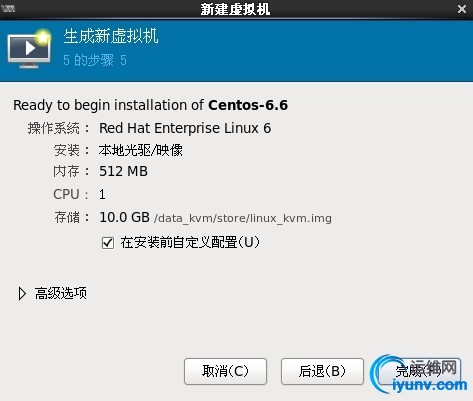The width and height of the screenshot is (473, 401).
Task: Go back with the 后退(B) button
Action: coord(322,371)
